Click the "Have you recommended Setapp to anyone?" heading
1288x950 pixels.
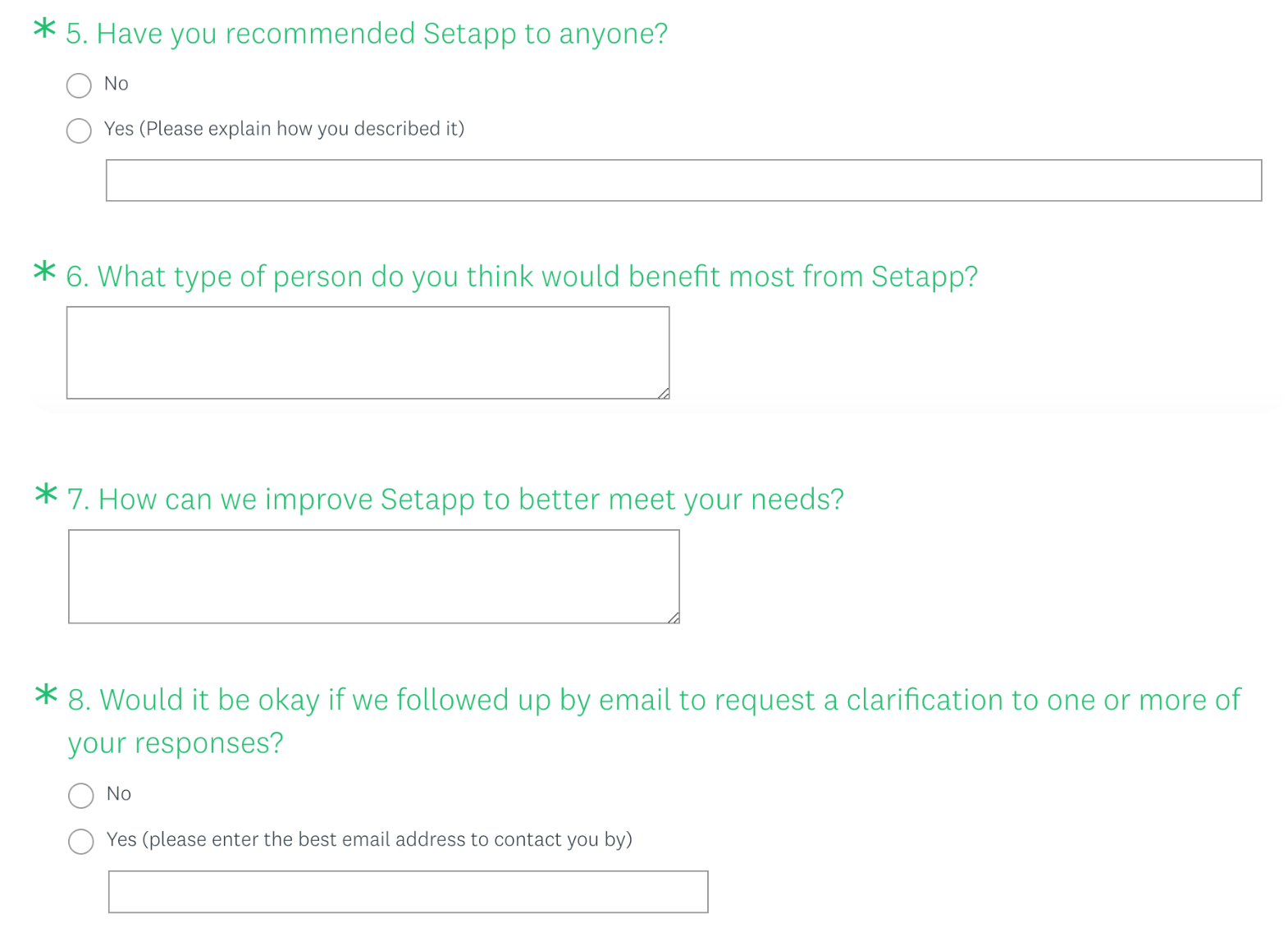367,34
